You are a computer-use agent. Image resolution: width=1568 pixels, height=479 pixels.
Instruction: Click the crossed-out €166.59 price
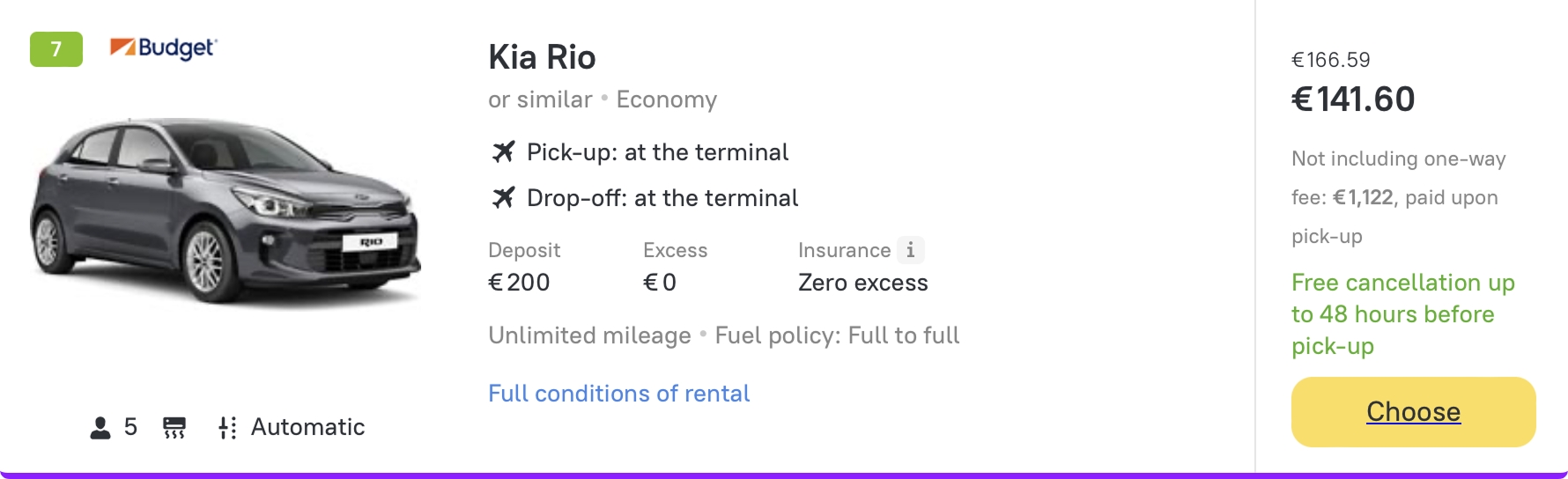1330,60
